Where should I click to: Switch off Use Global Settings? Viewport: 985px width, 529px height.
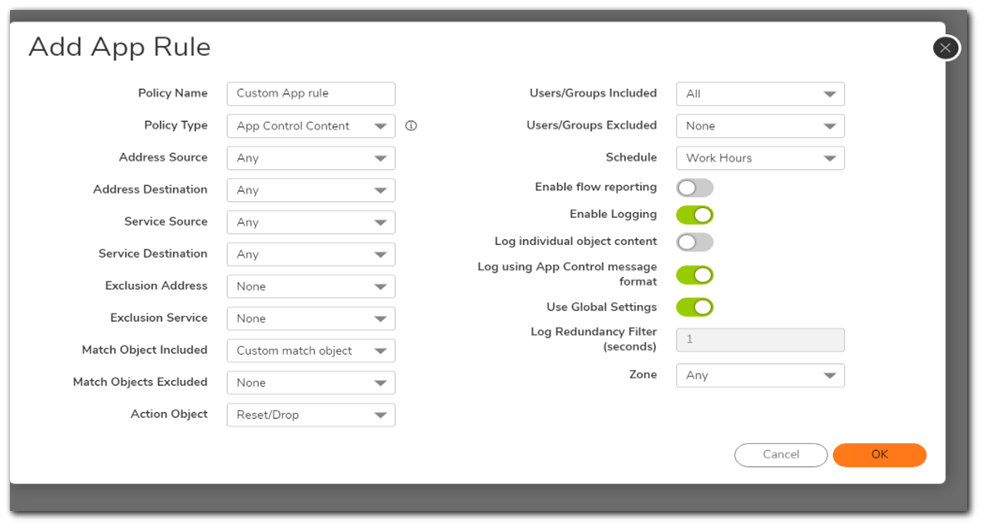695,307
